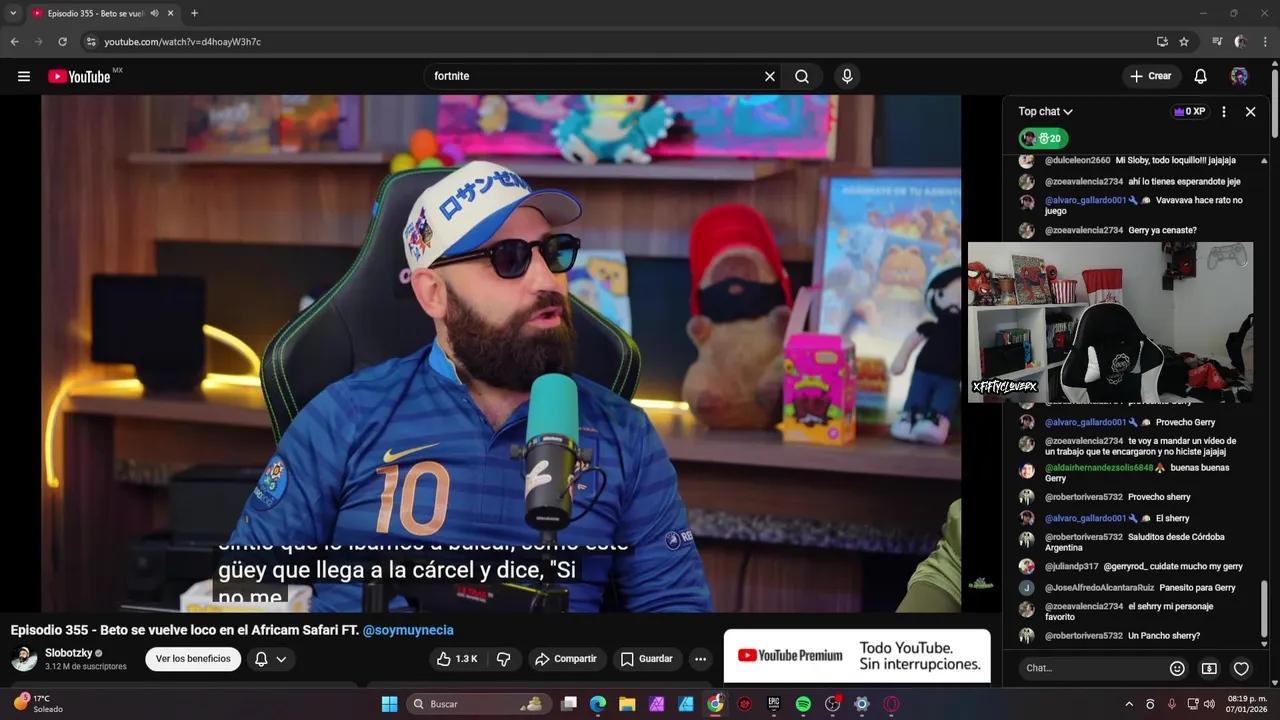This screenshot has width=1280, height=720.
Task: Mute tab via speaker icon on tab
Action: click(x=154, y=13)
